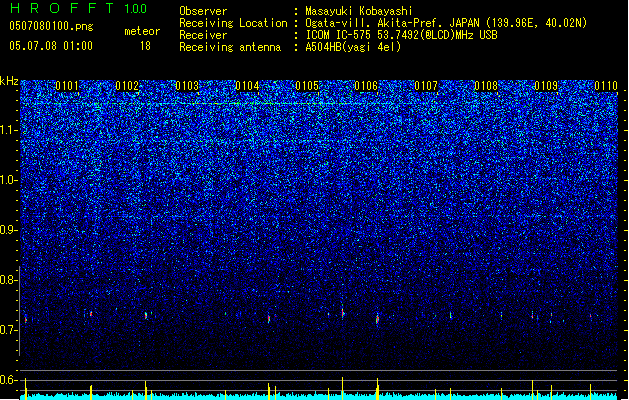
Task: Click the 0102 time marker
Action: (127, 86)
